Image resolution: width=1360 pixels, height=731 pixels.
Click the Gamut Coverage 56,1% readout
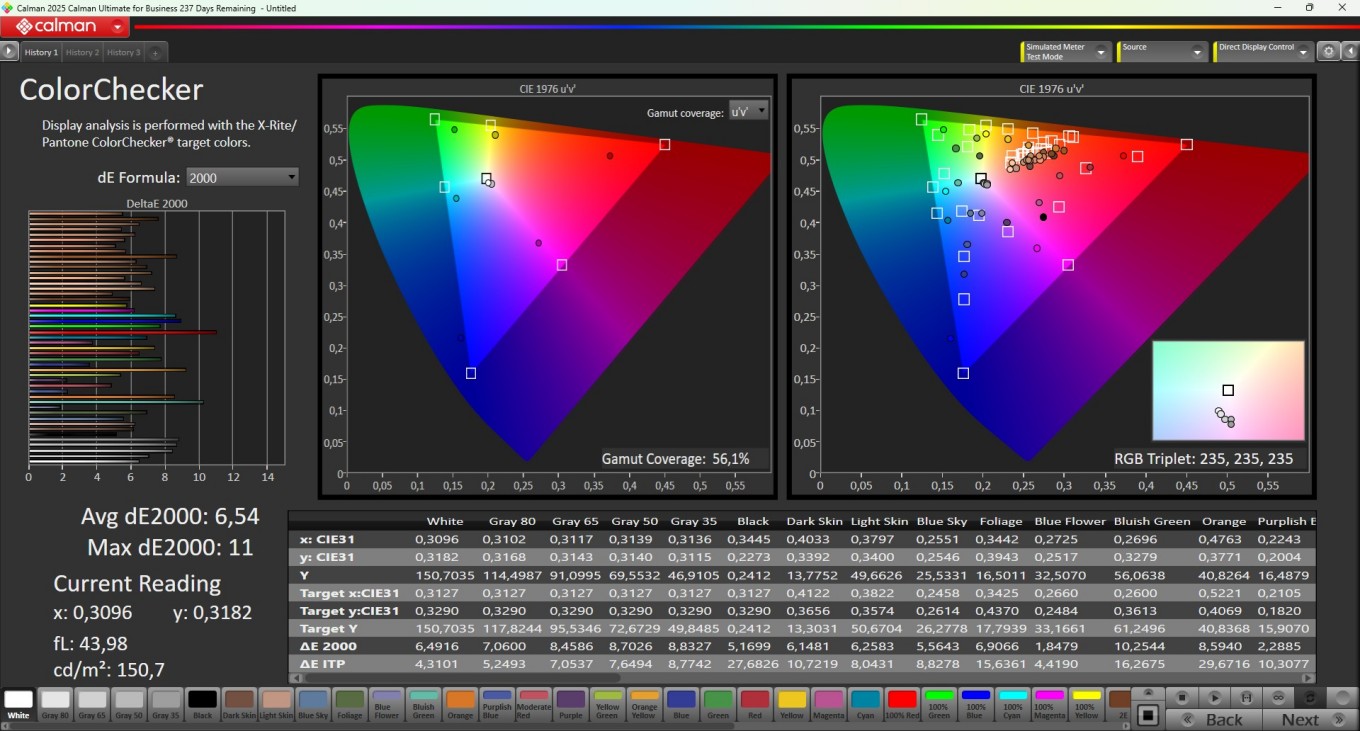point(675,459)
